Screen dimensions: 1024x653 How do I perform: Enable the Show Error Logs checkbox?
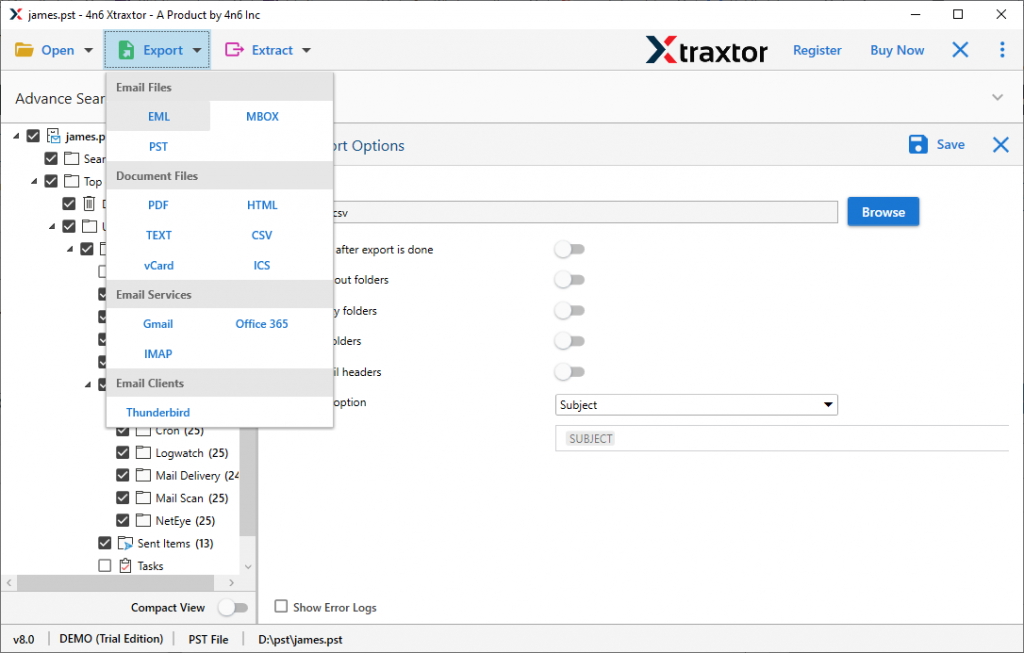281,607
